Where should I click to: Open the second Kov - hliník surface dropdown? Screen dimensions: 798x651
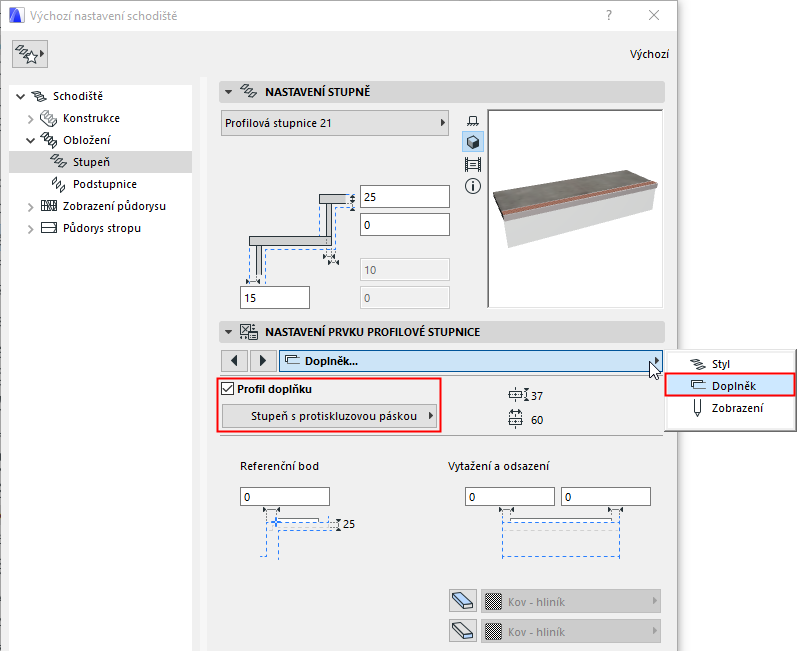(x=571, y=632)
